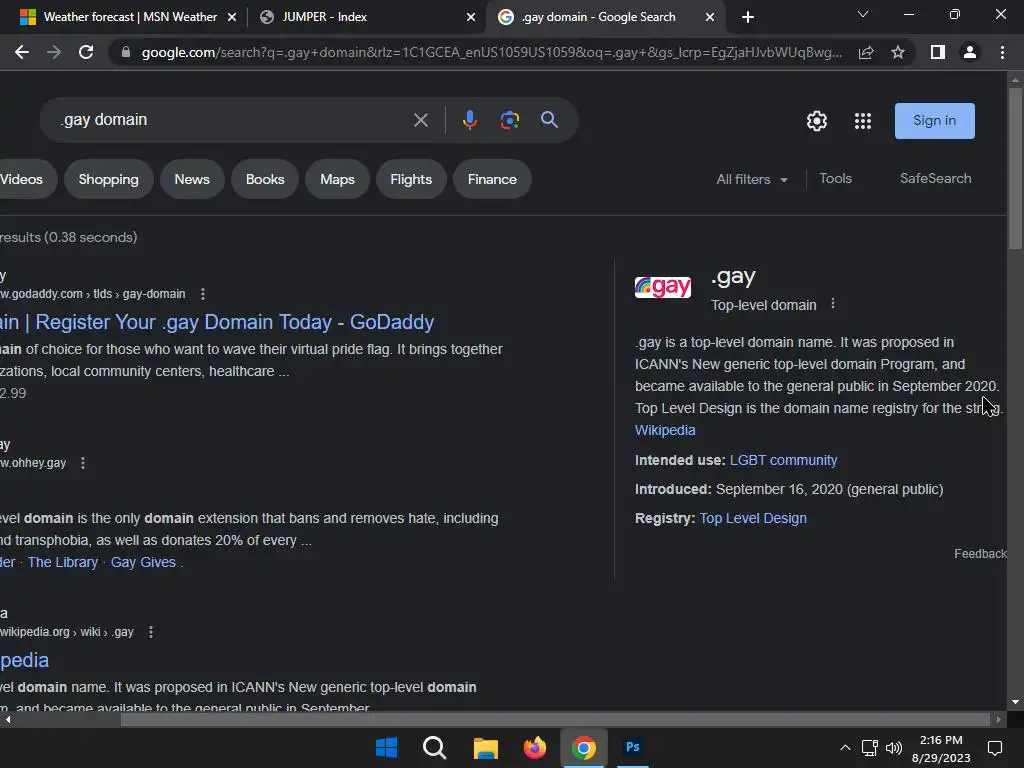Open Firefox from taskbar

coord(535,747)
